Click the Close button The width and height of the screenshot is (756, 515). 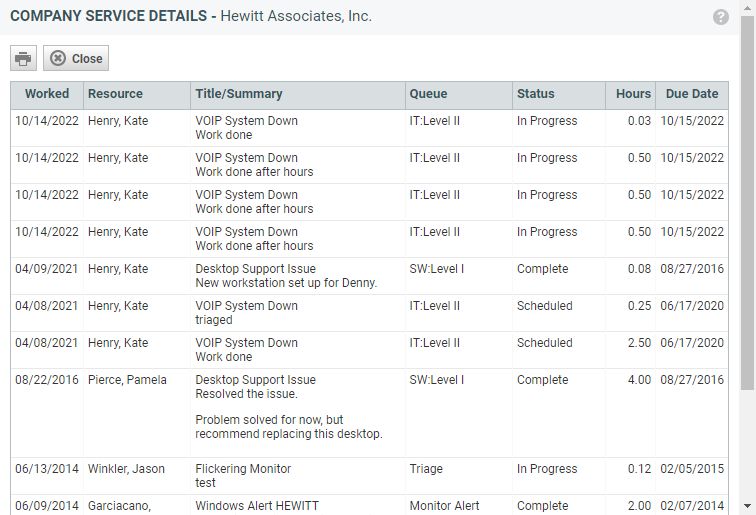76,58
